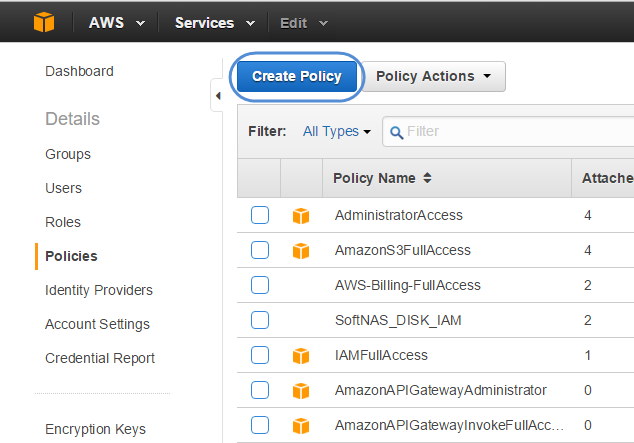Open the AmazonS3FullAccess policy name

403,250
